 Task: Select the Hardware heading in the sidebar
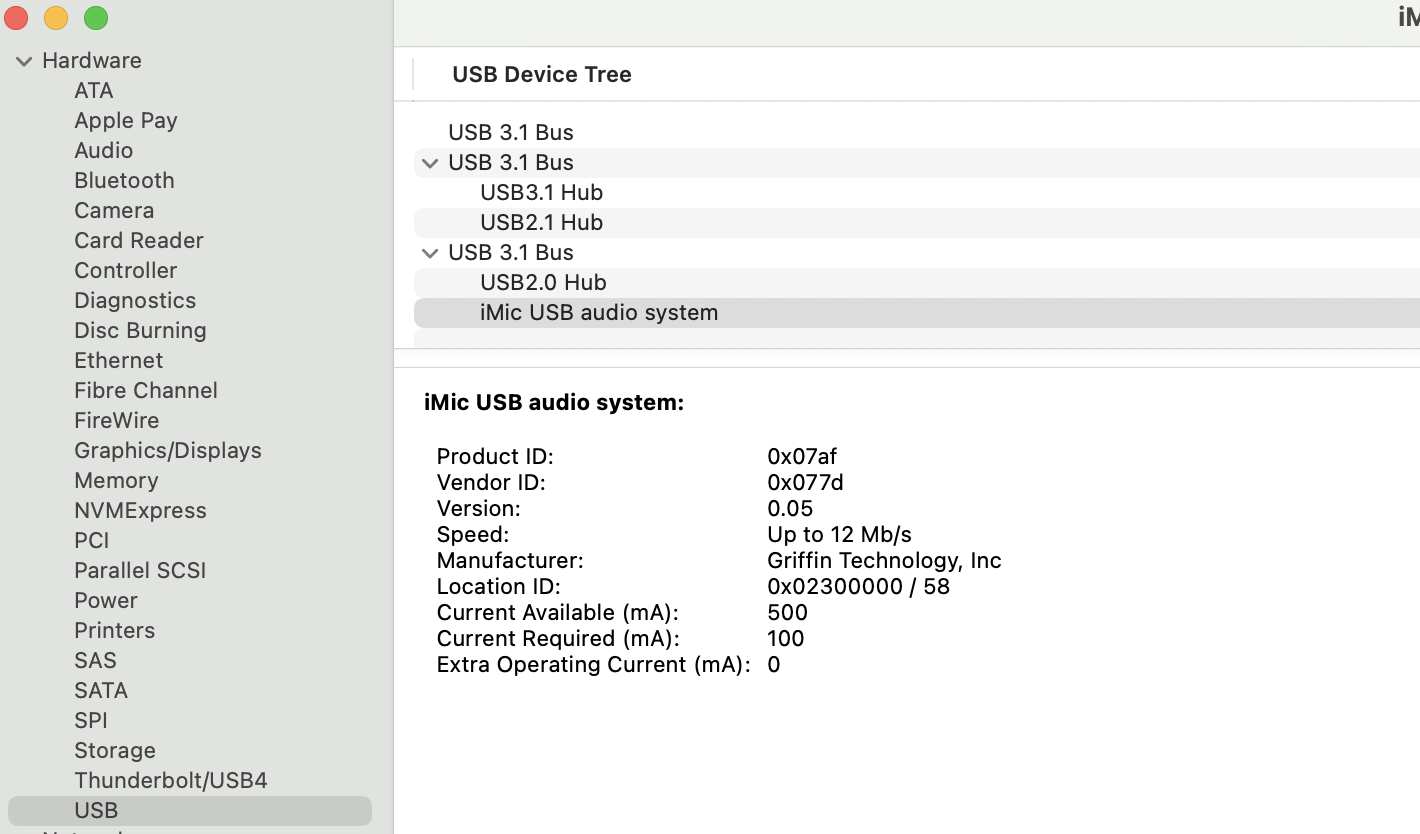92,60
